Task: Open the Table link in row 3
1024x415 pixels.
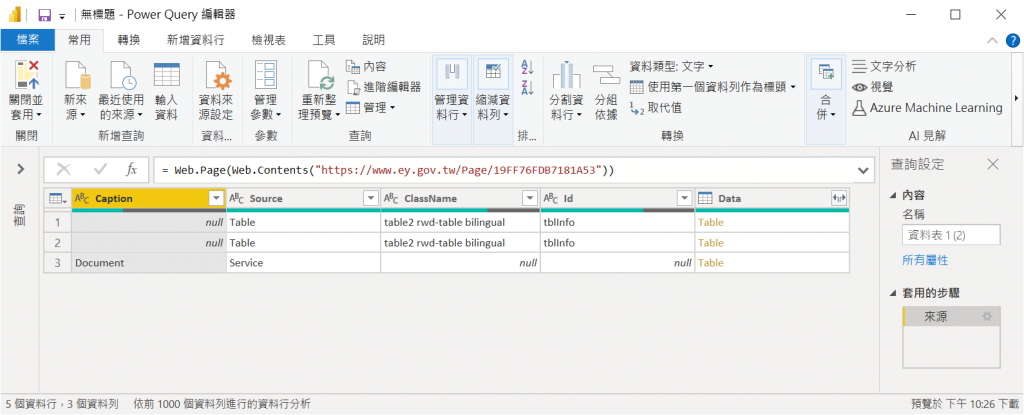Action: [x=711, y=263]
